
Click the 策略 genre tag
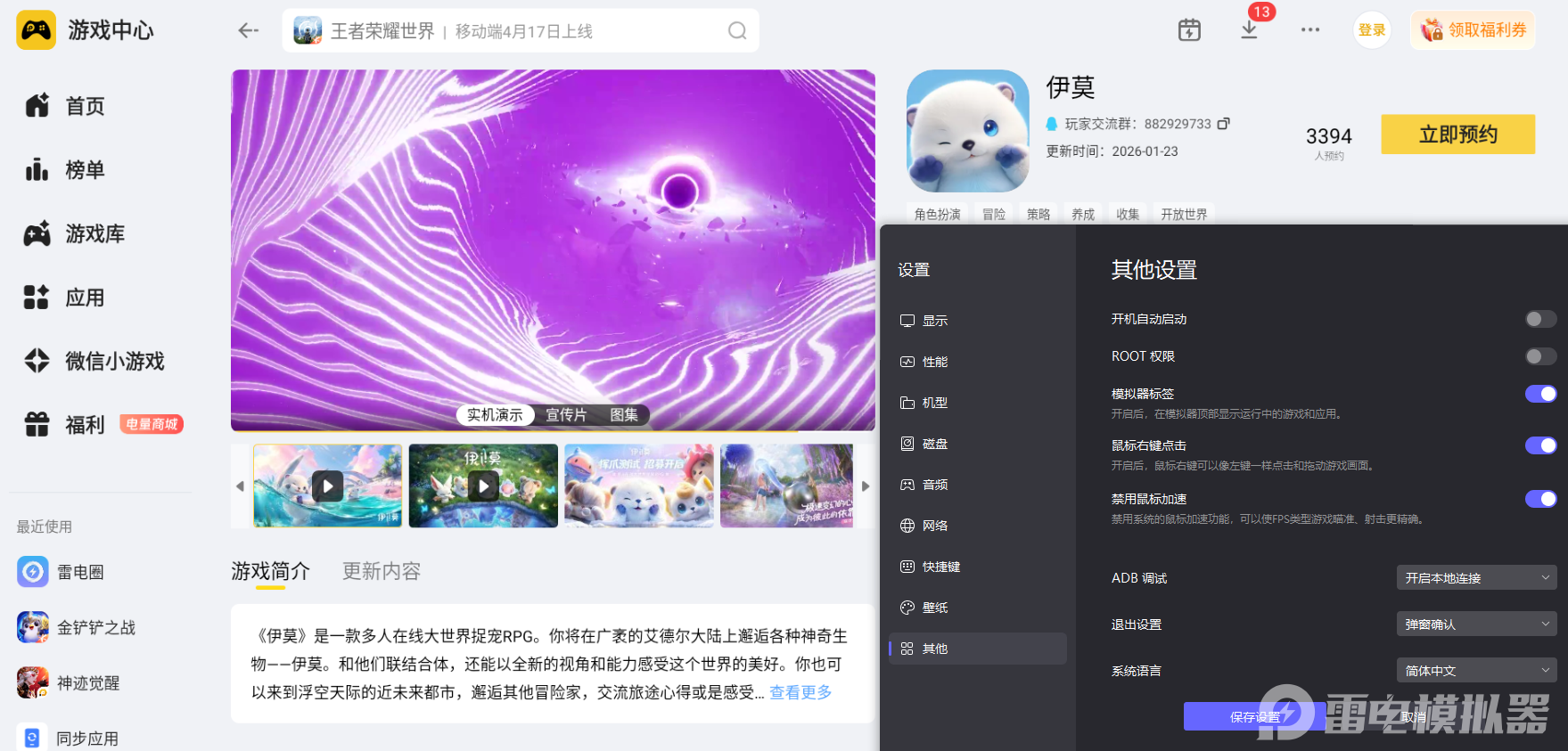1038,214
